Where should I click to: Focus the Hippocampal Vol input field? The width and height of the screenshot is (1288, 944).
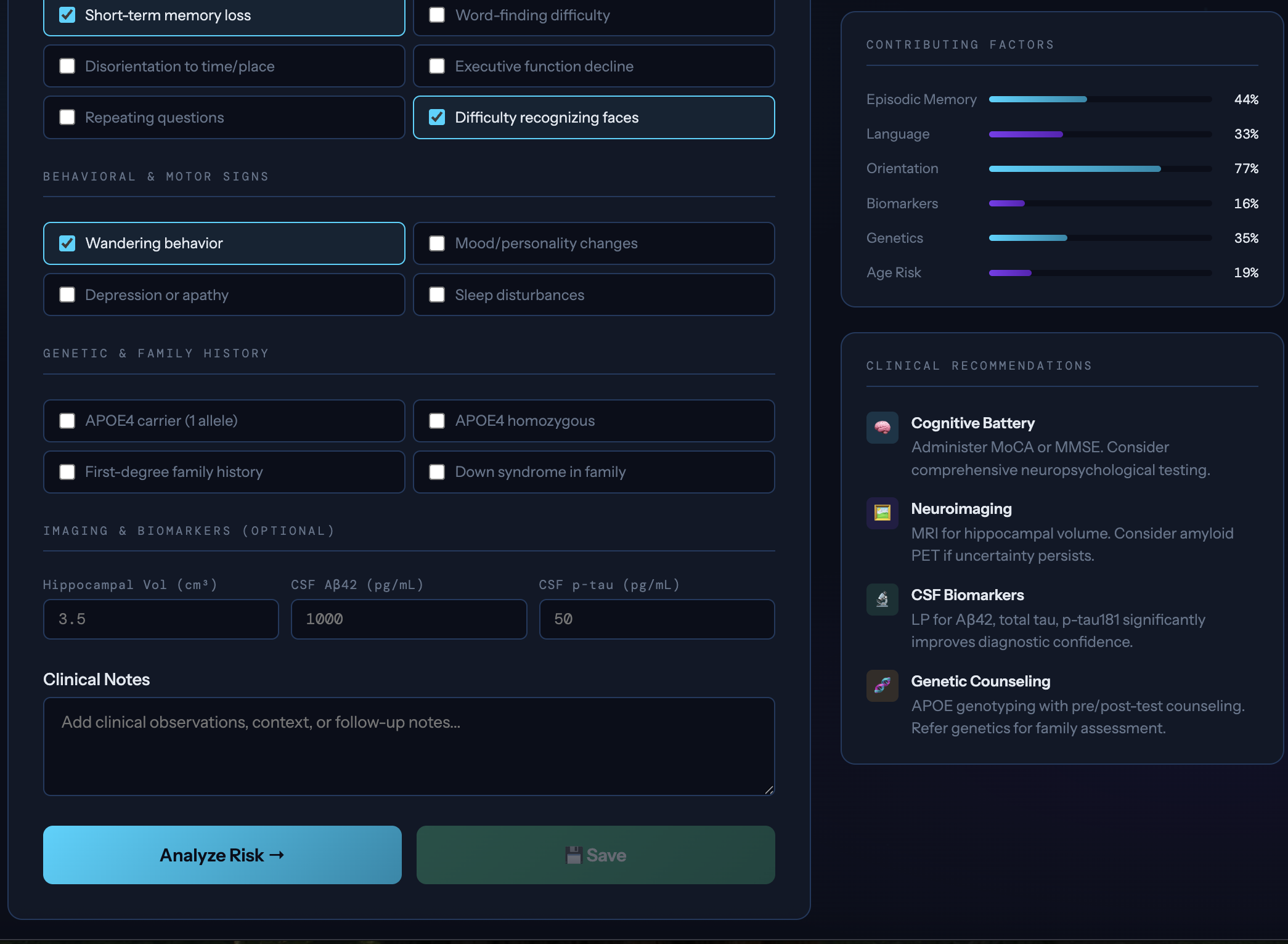(x=161, y=619)
